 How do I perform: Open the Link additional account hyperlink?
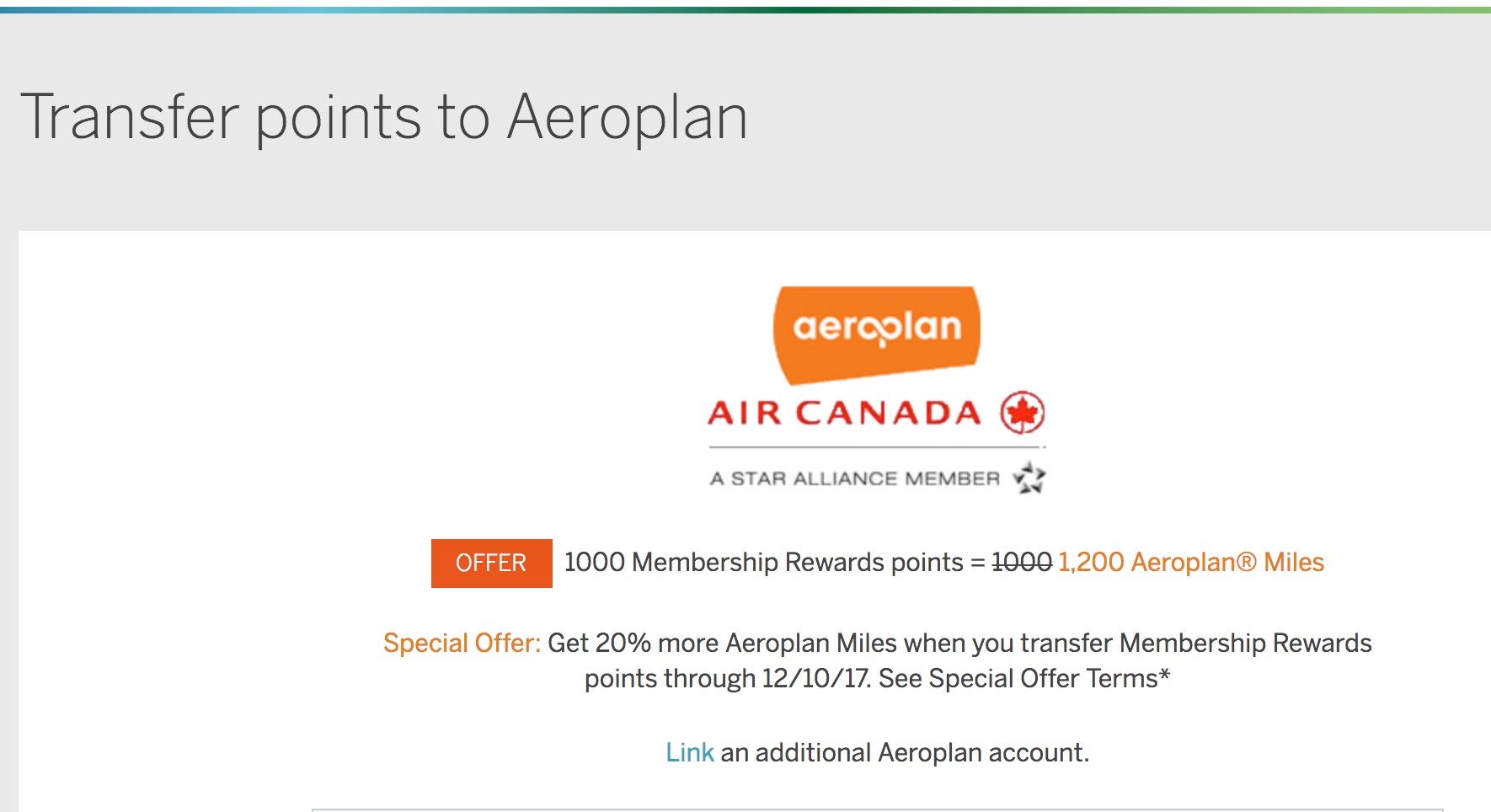point(689,752)
